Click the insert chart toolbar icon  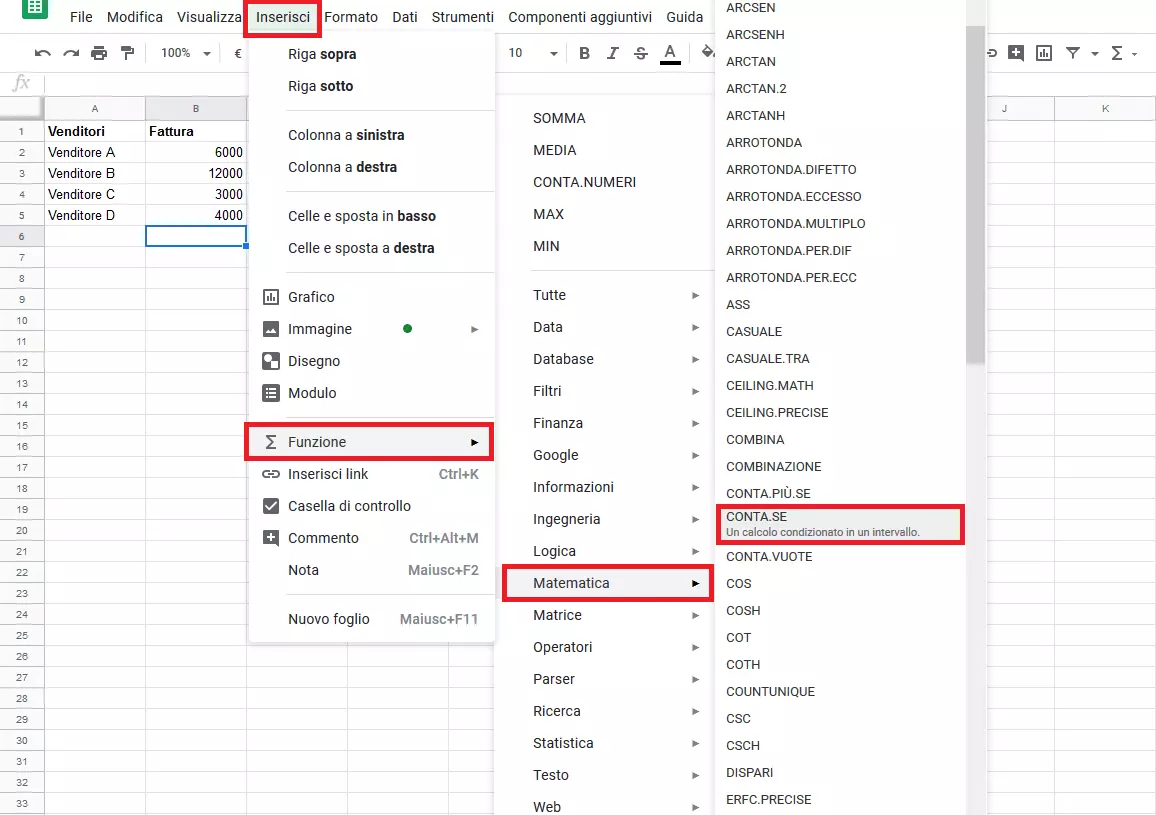tap(1044, 53)
